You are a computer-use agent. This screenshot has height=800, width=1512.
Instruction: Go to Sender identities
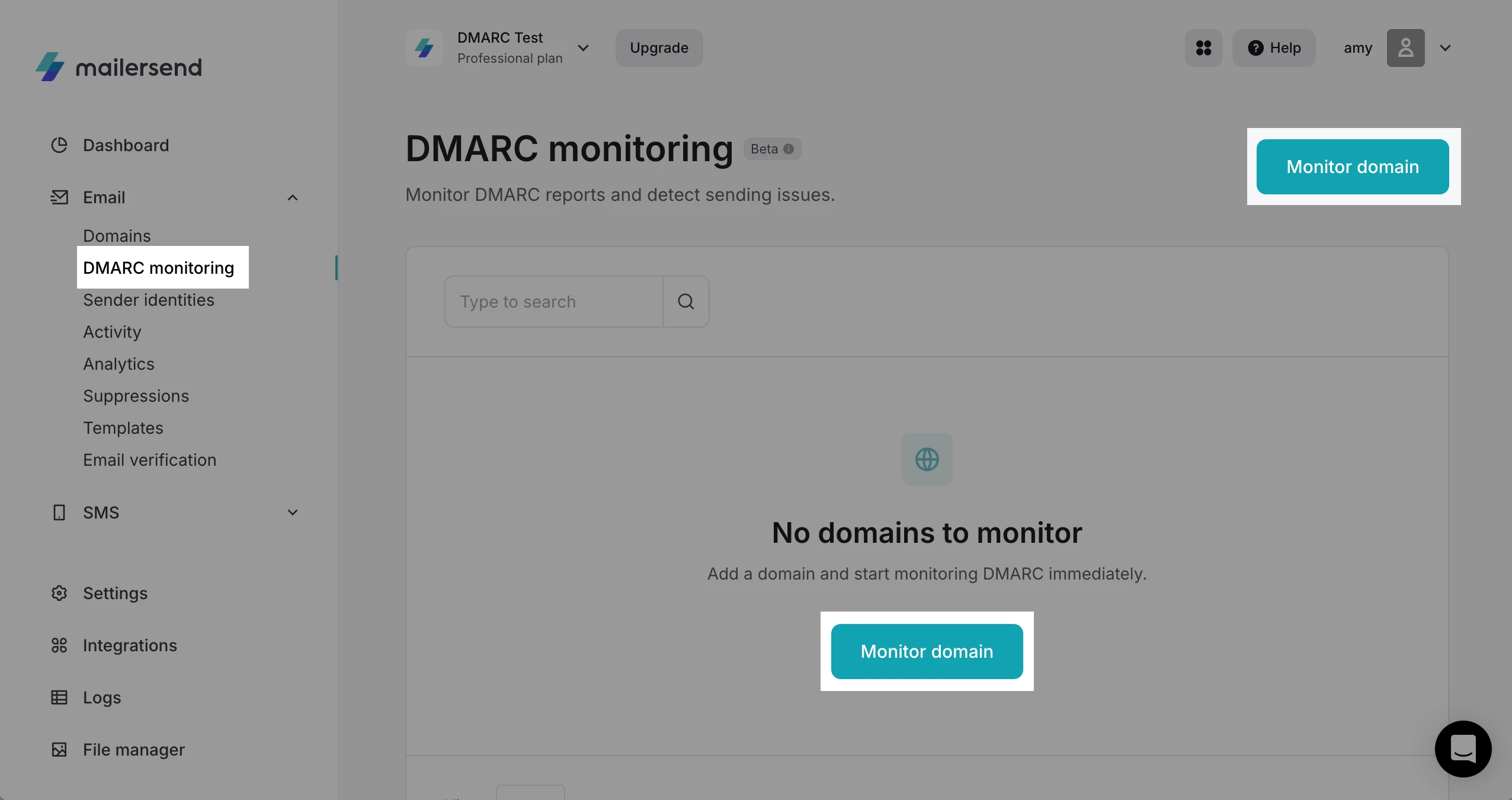click(149, 300)
